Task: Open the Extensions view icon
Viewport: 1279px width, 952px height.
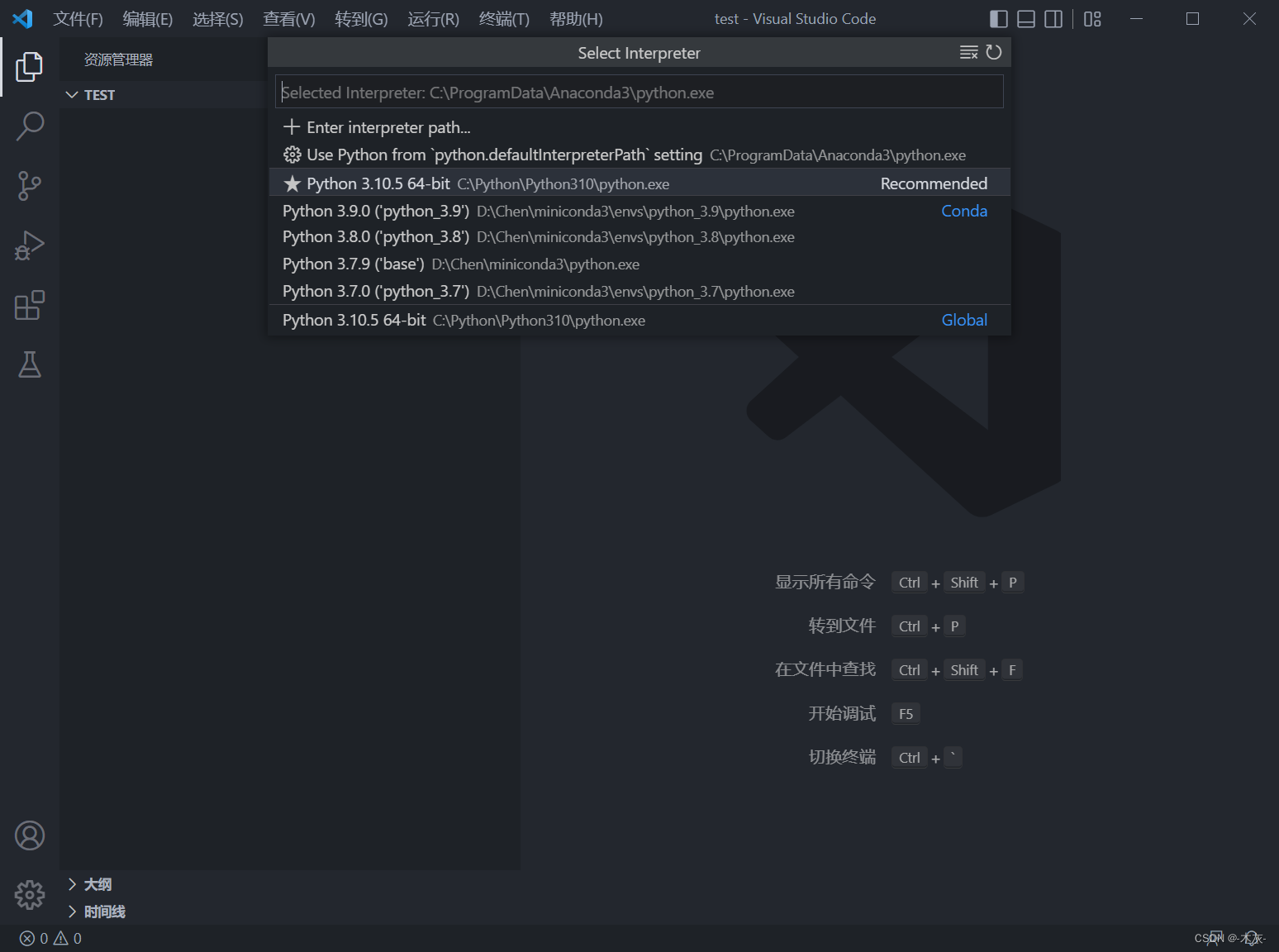Action: click(30, 305)
